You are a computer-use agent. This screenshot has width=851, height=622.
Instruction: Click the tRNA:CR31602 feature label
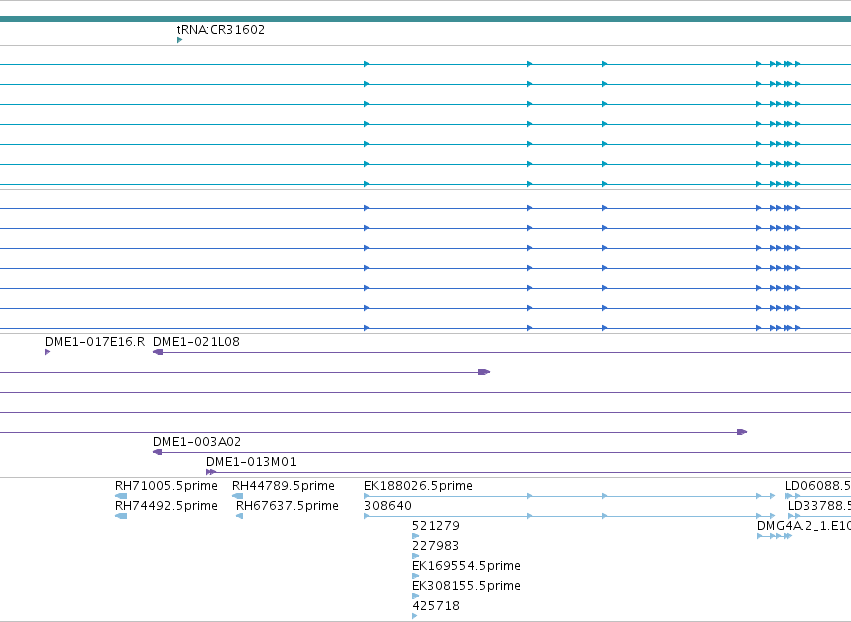[x=221, y=30]
